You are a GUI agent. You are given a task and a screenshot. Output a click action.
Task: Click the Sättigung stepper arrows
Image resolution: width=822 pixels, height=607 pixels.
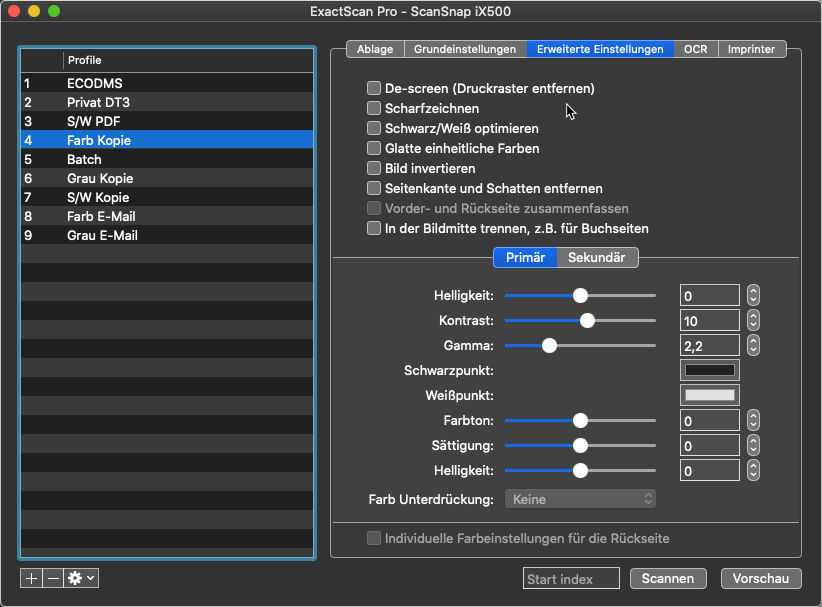click(754, 446)
